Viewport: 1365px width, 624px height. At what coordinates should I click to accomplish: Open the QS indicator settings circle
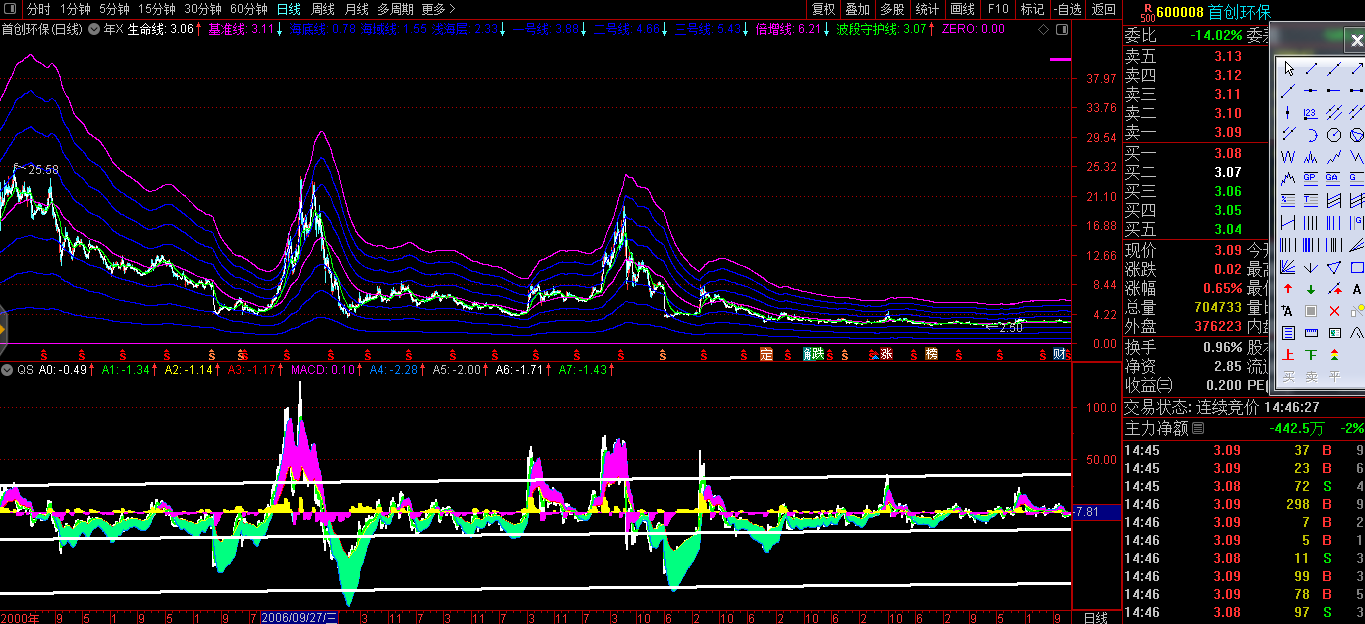(x=8, y=370)
